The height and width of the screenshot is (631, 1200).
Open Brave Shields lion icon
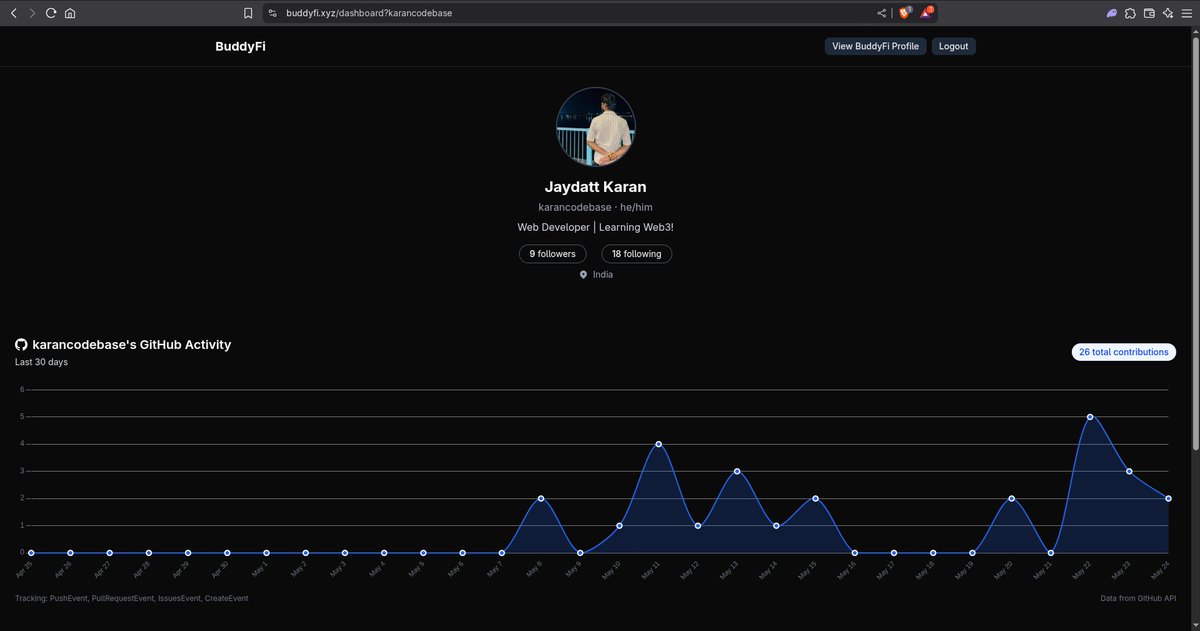[x=905, y=12]
